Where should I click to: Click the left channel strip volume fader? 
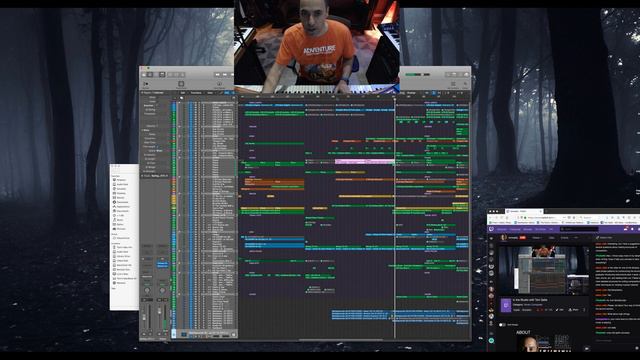(x=144, y=317)
